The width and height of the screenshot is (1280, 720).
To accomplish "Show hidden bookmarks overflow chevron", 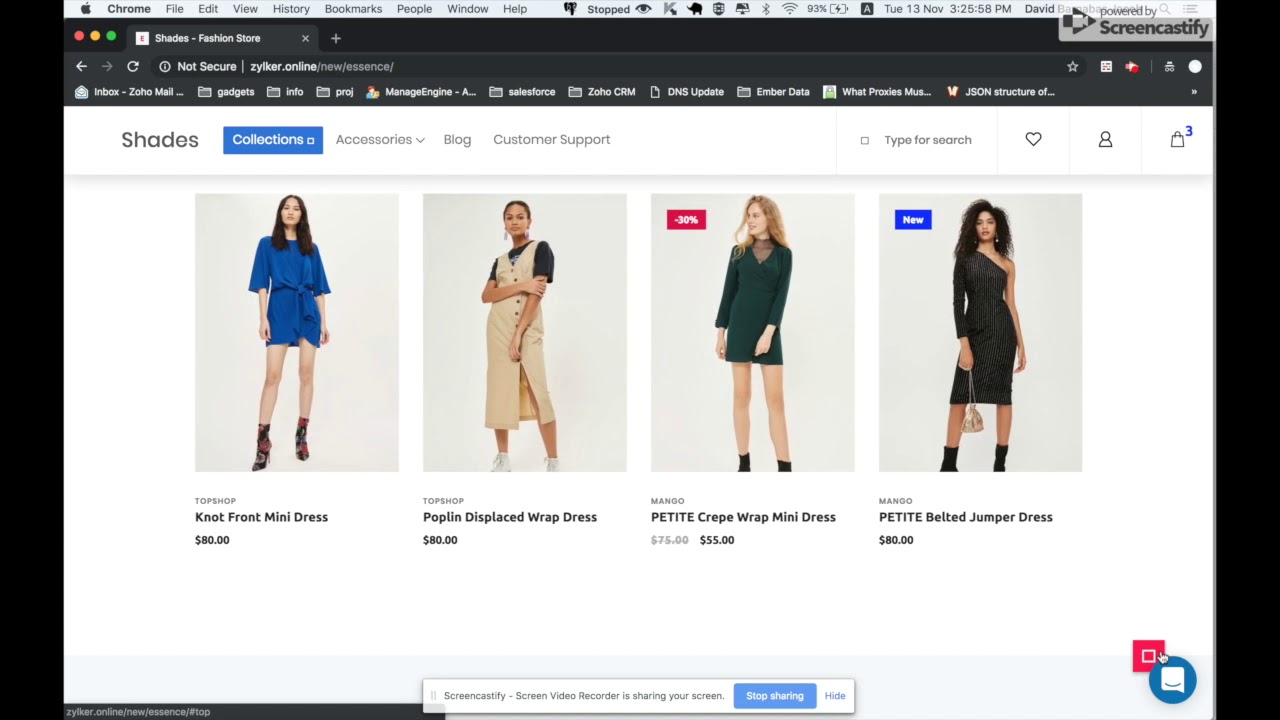I will pos(1193,92).
